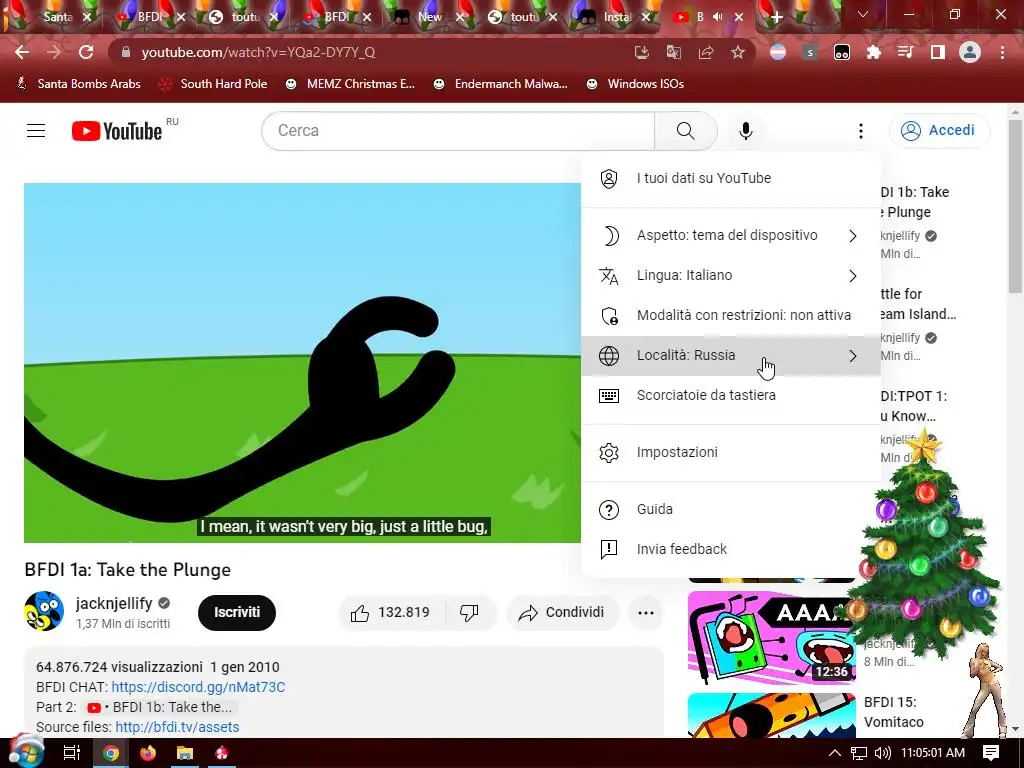Open File Explorer from the taskbar

185,753
